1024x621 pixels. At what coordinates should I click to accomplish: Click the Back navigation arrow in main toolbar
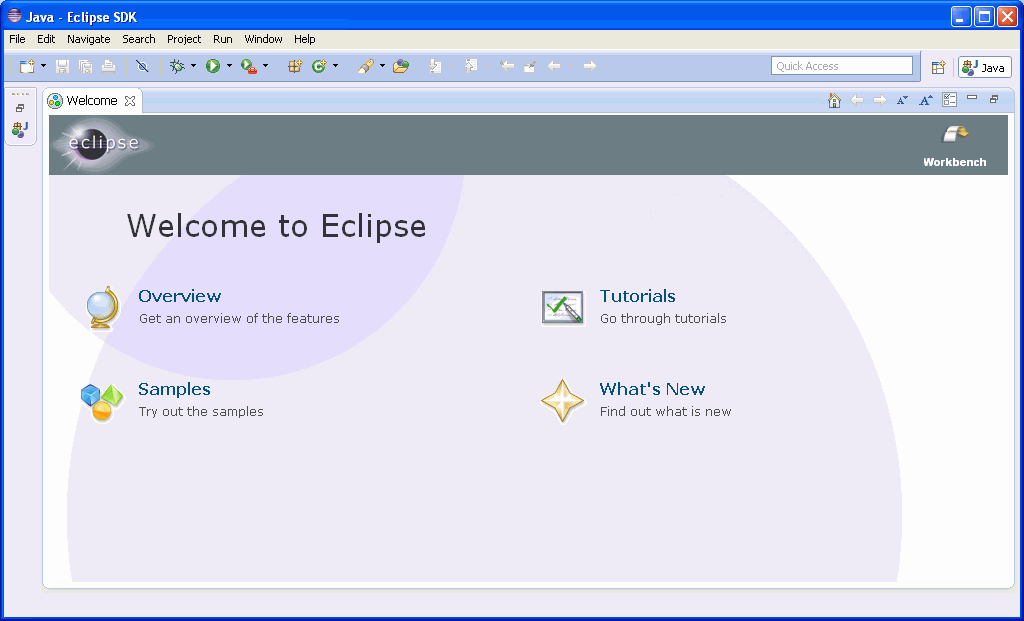(554, 66)
